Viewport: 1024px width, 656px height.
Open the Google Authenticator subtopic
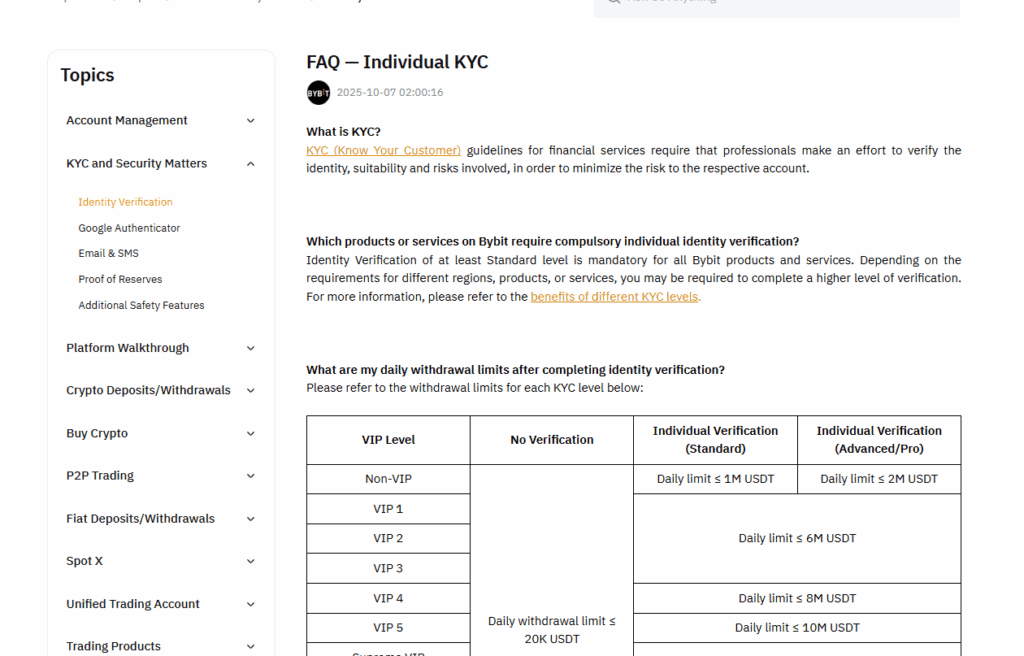[129, 228]
